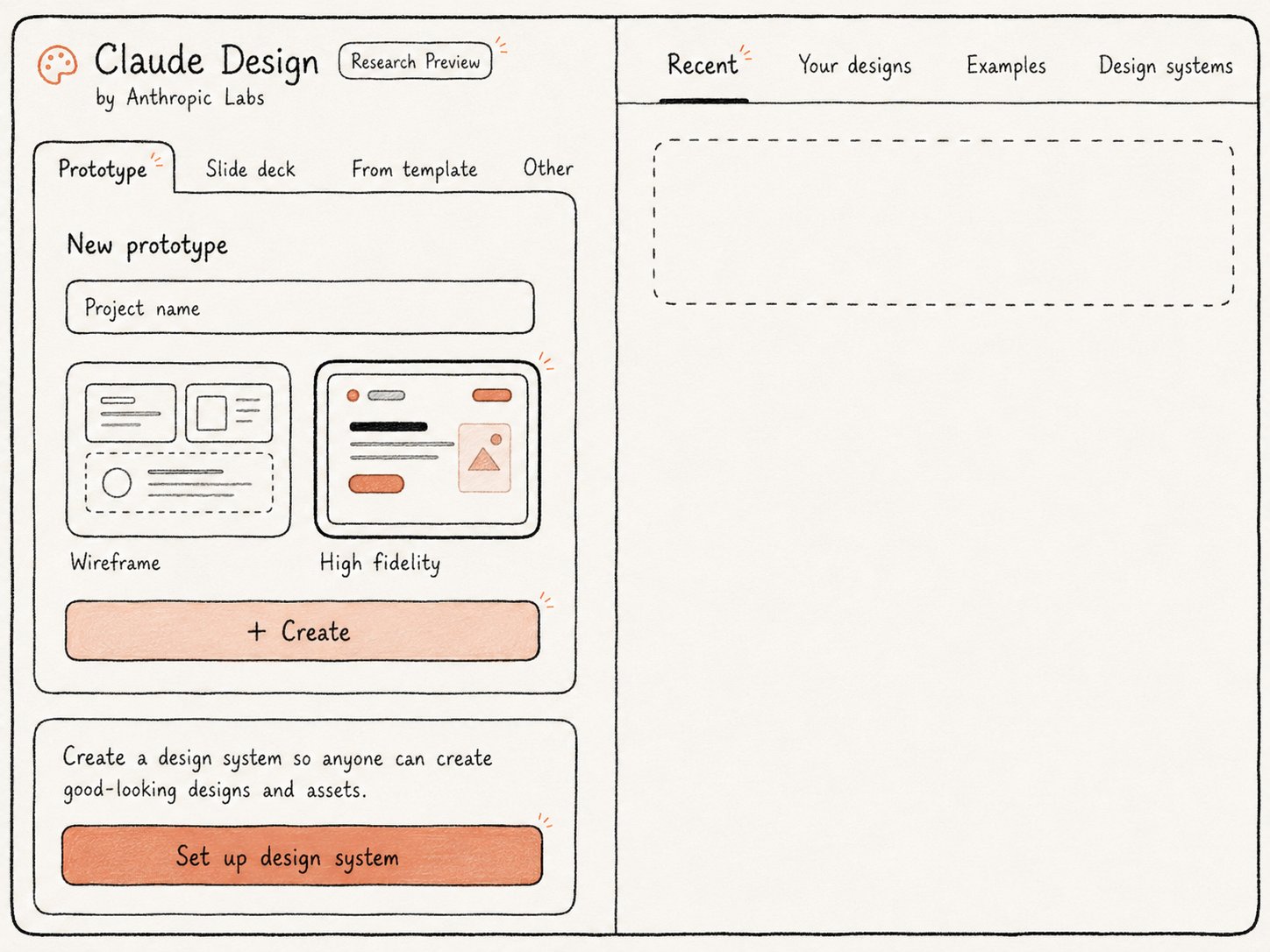Click the empty dashed placeholder in Recent
This screenshot has height=952, width=1270.
coord(944,223)
